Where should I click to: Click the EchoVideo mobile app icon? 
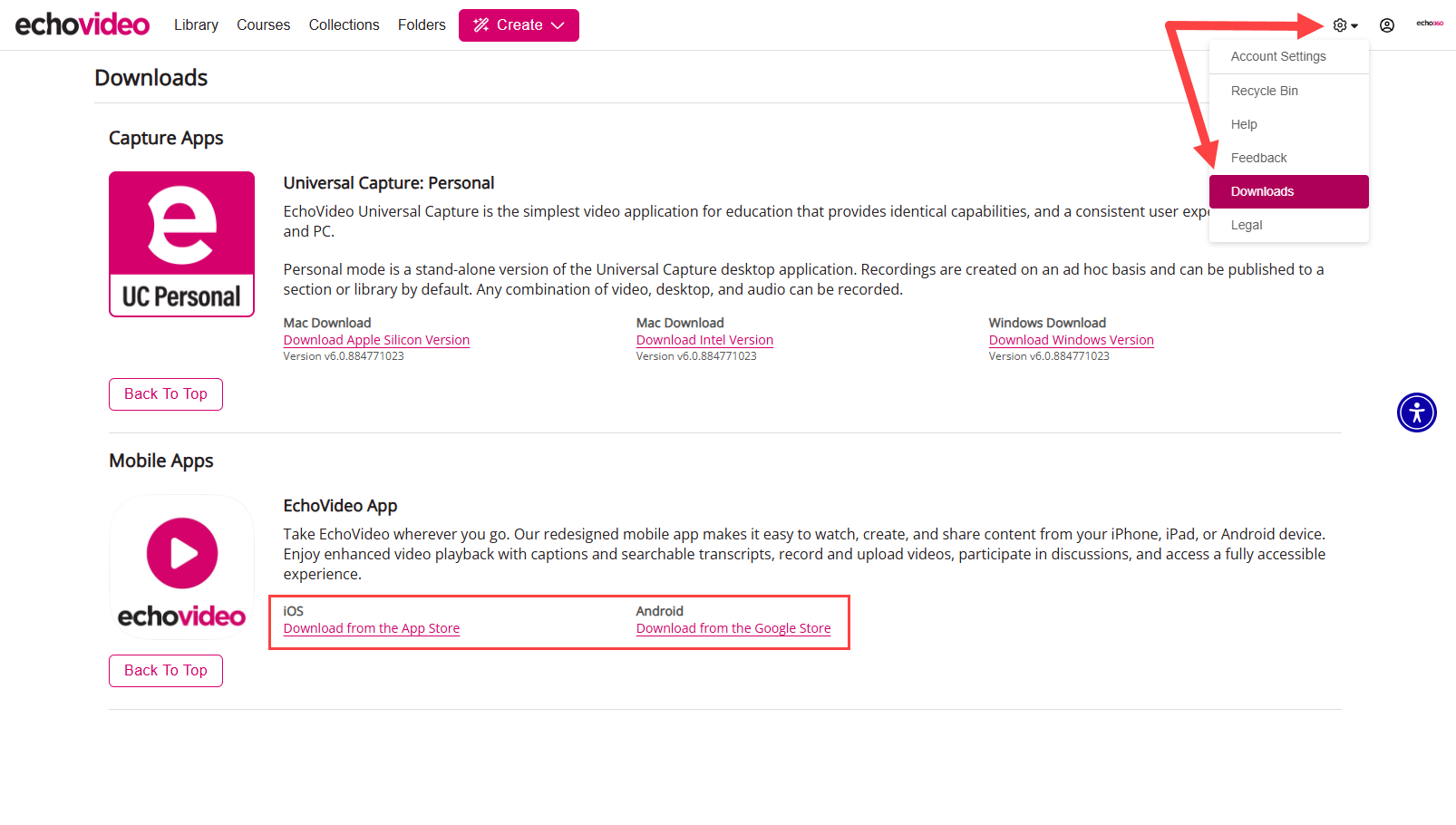[x=181, y=567]
